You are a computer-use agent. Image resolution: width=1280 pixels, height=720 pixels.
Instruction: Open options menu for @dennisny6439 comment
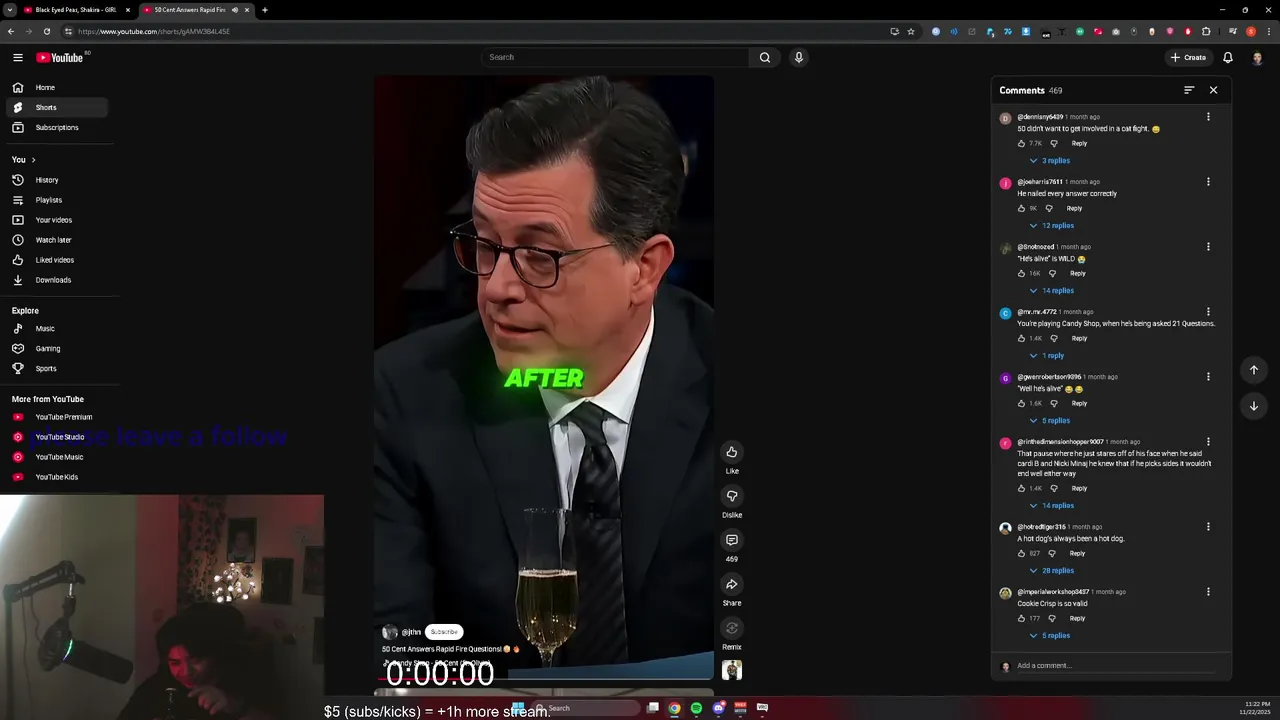1208,117
